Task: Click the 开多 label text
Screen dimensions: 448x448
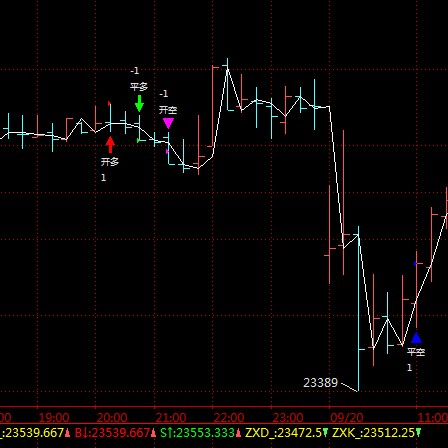Action: click(x=110, y=162)
